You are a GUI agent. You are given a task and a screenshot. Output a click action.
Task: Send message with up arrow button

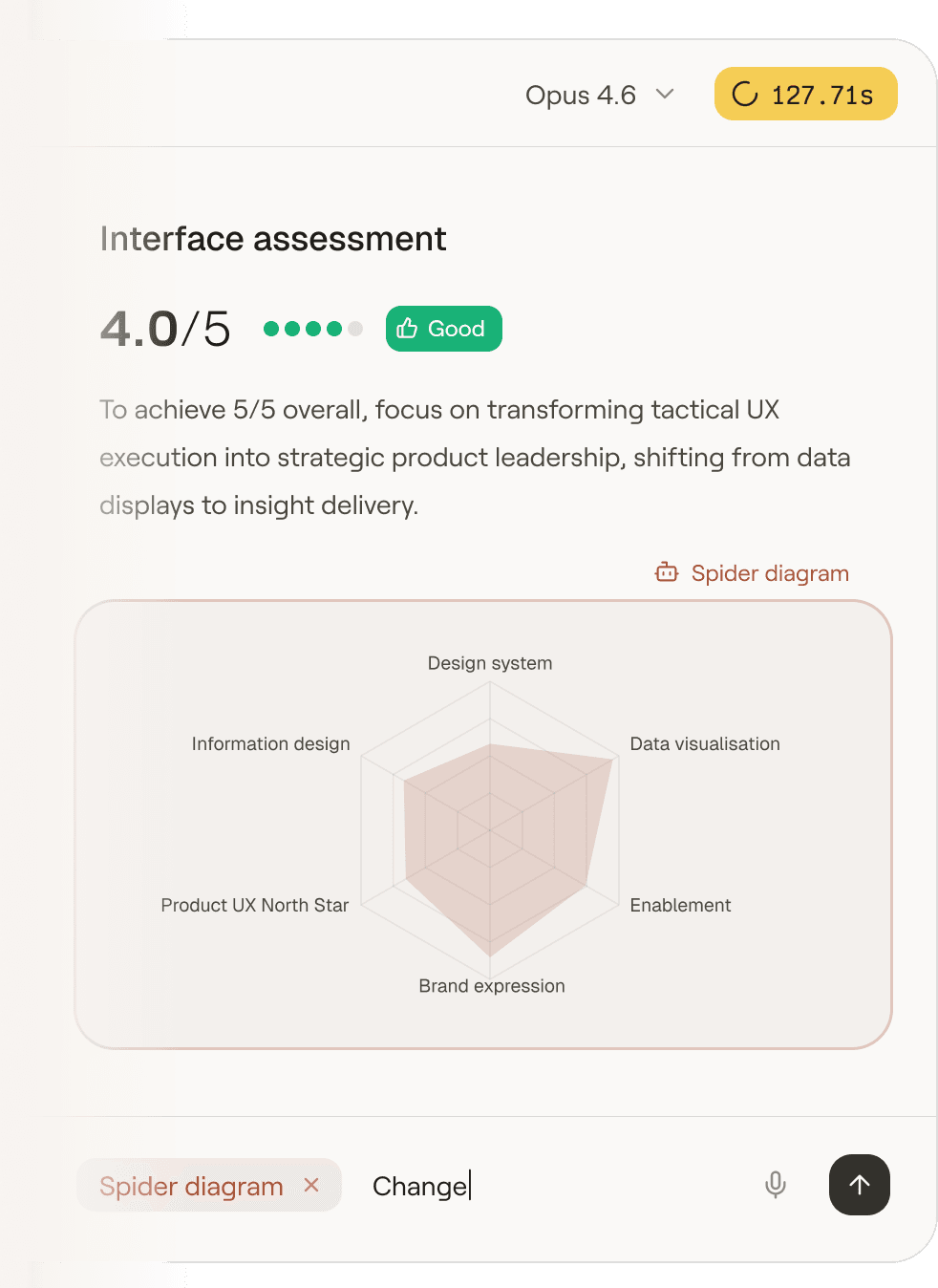(x=859, y=1185)
